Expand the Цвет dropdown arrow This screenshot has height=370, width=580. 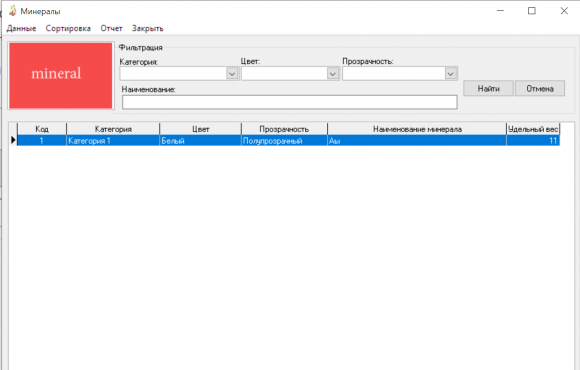[x=333, y=74]
